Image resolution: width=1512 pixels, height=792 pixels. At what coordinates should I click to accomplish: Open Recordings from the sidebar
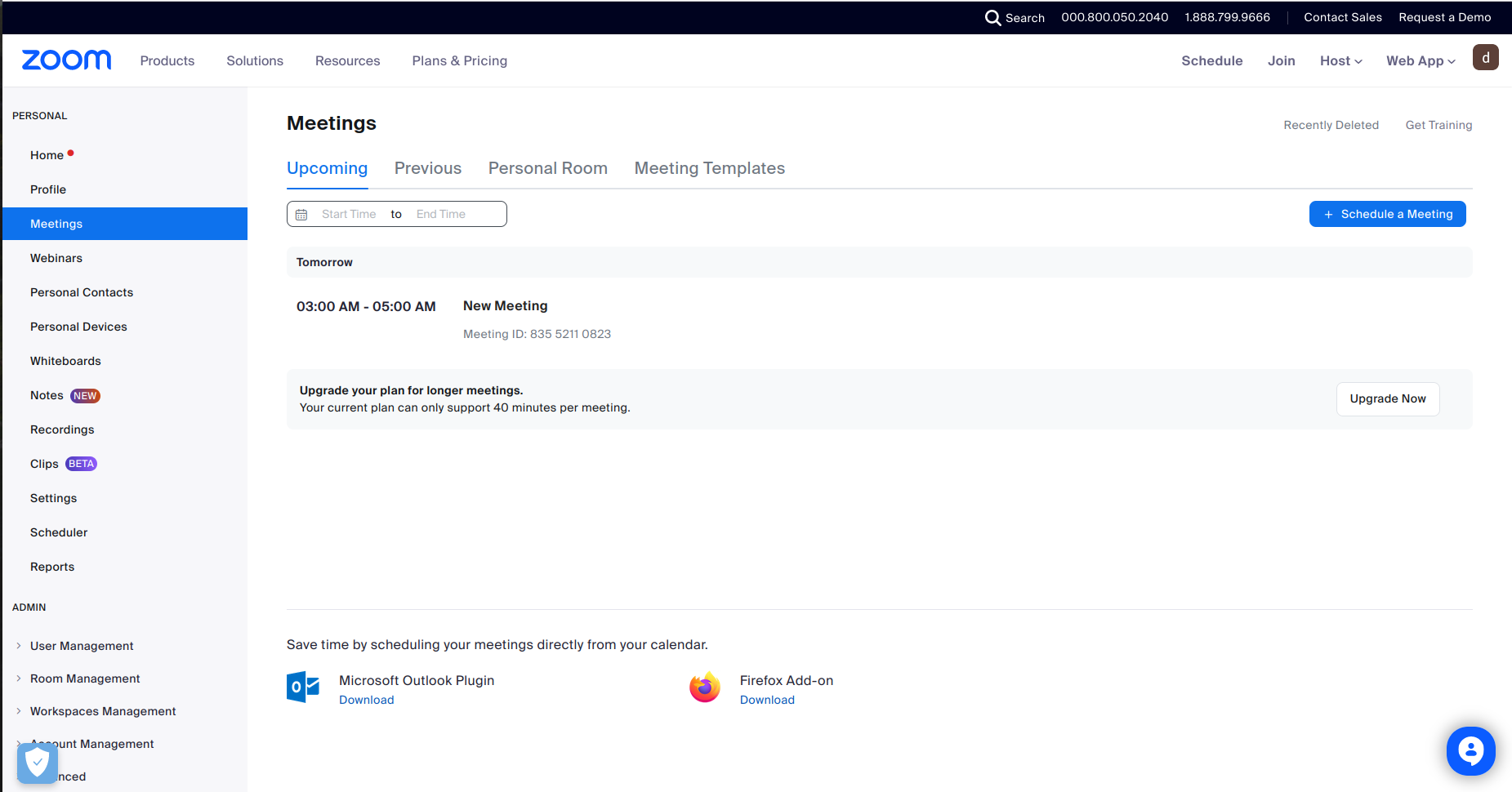[x=62, y=429]
